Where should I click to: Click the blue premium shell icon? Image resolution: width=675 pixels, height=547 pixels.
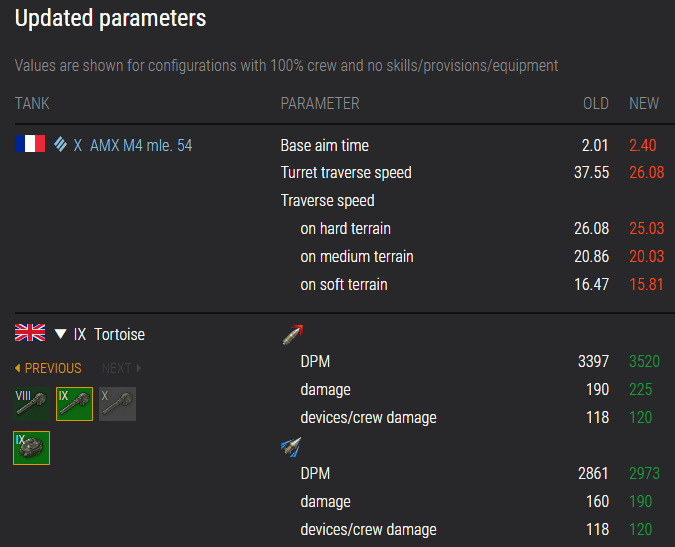[x=291, y=447]
